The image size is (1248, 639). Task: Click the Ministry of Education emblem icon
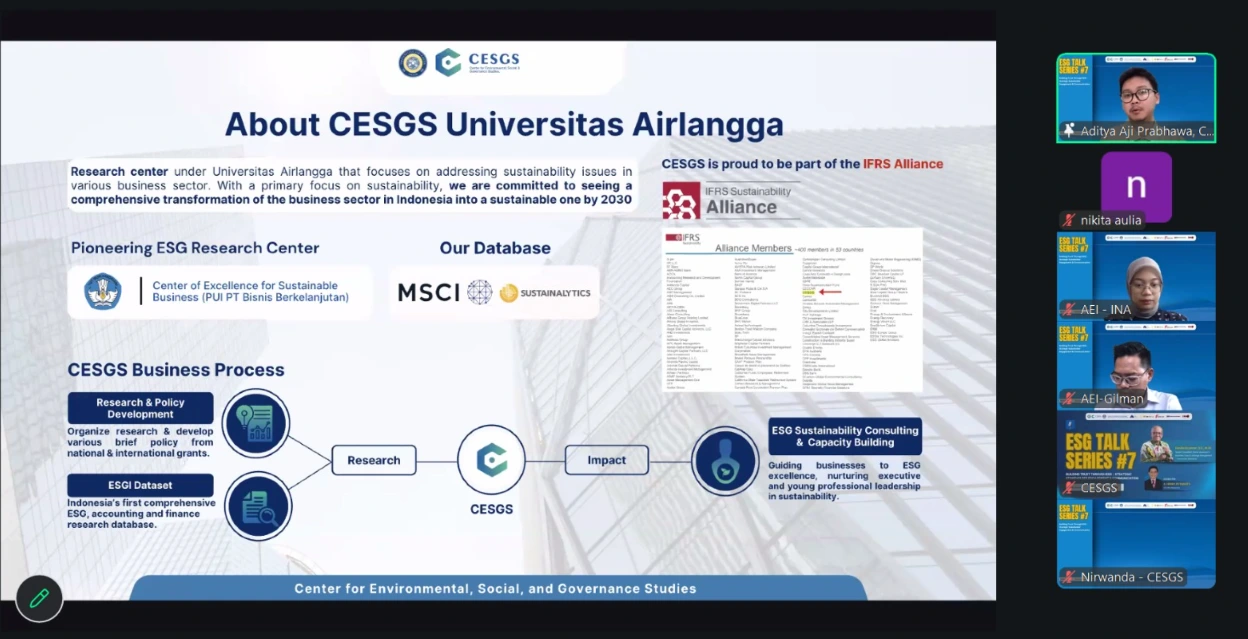103,292
